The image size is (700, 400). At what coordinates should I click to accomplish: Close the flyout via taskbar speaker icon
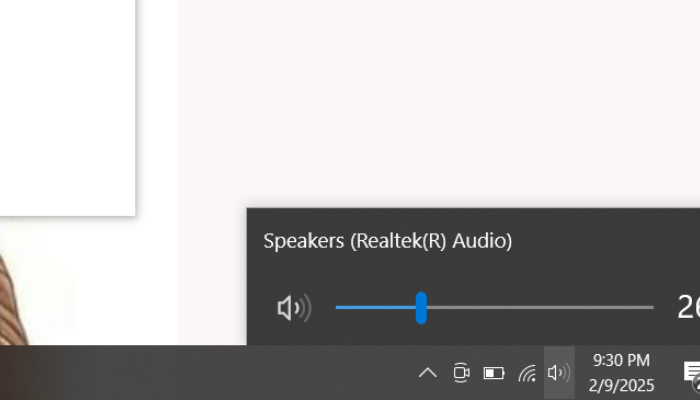coord(558,373)
